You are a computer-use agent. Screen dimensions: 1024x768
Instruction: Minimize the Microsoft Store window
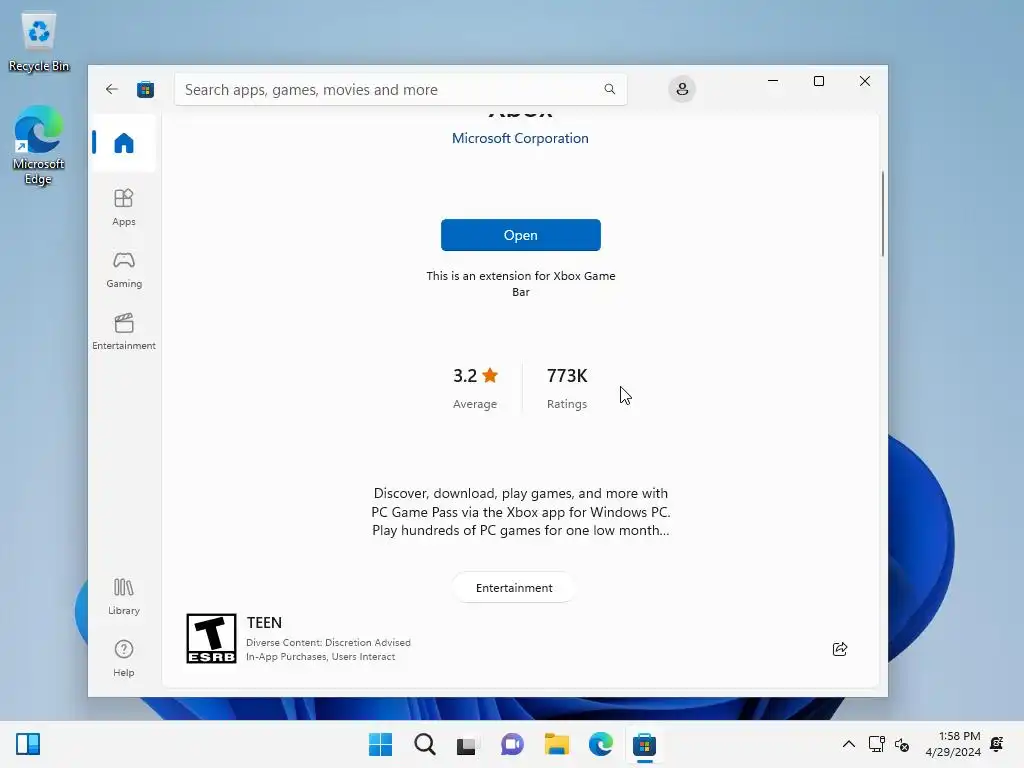773,81
